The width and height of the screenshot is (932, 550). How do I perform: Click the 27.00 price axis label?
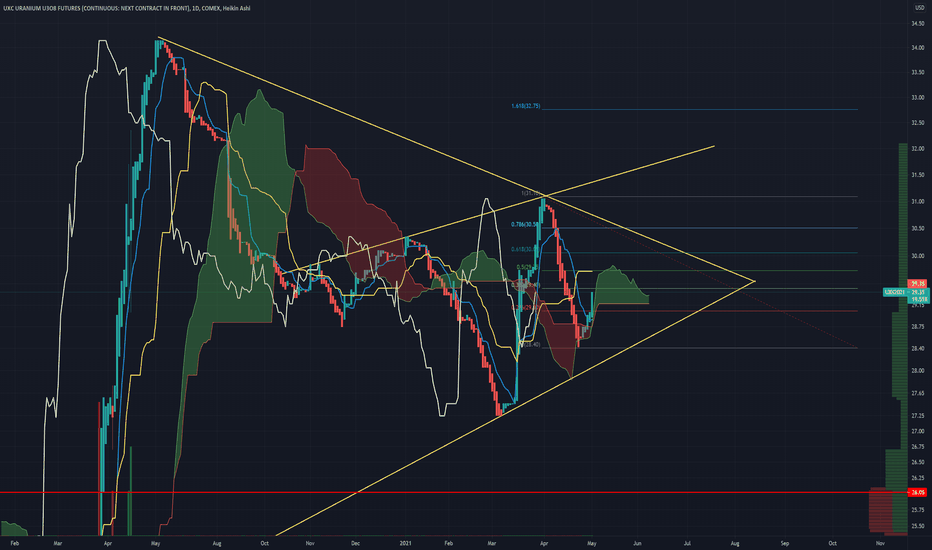click(x=918, y=431)
